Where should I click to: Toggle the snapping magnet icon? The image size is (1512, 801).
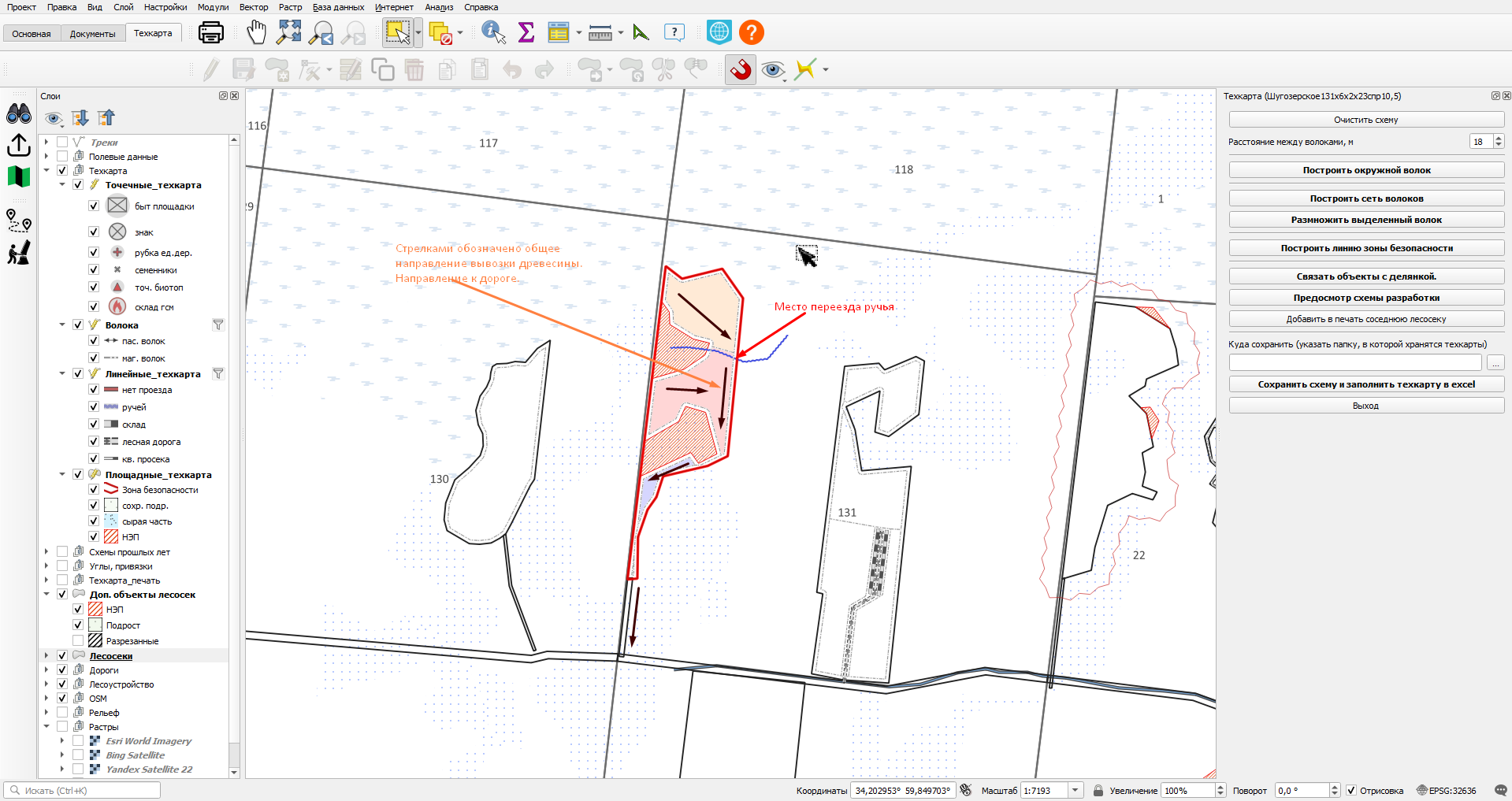point(741,69)
